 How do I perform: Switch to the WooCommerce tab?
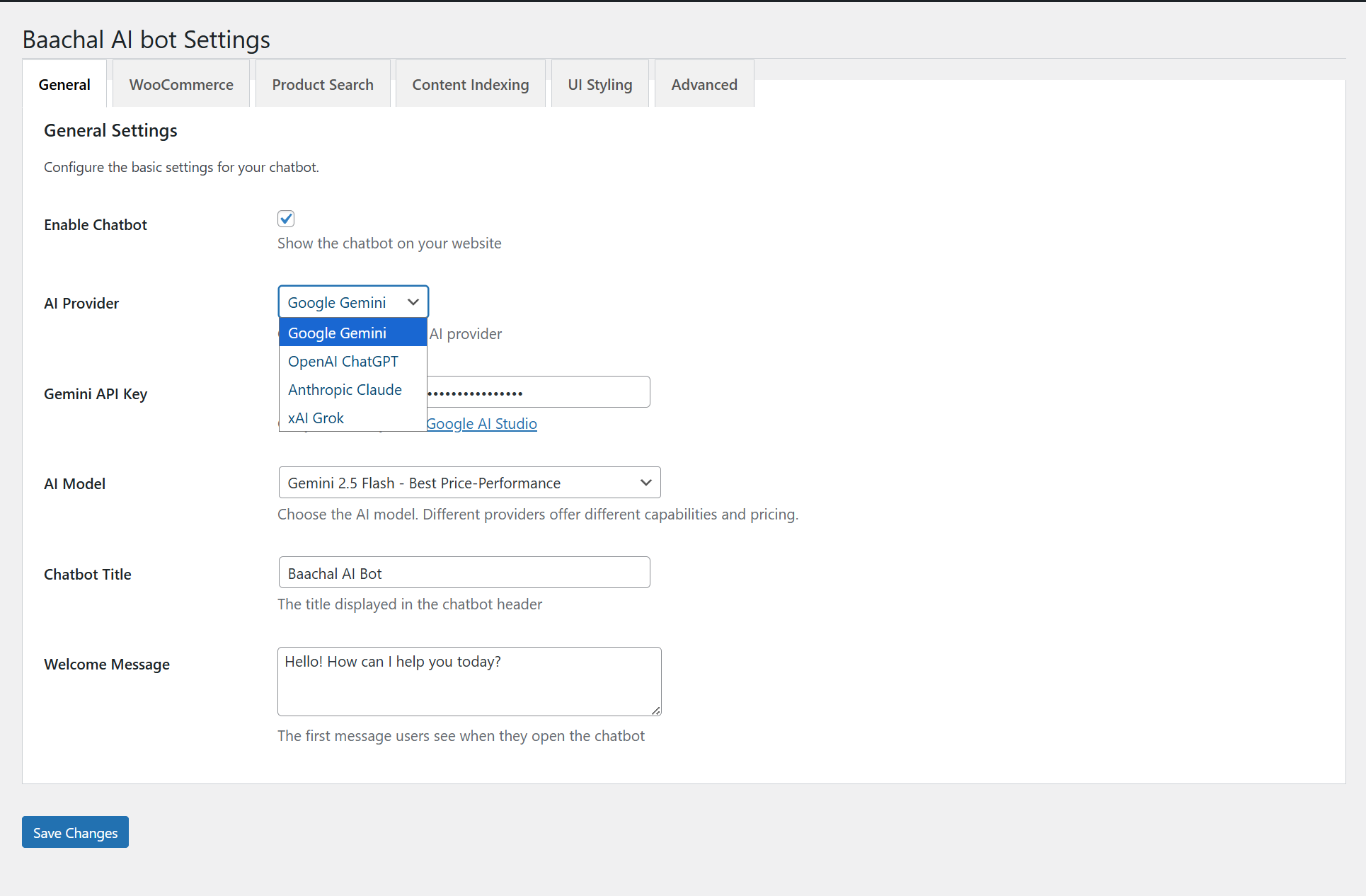tap(180, 84)
